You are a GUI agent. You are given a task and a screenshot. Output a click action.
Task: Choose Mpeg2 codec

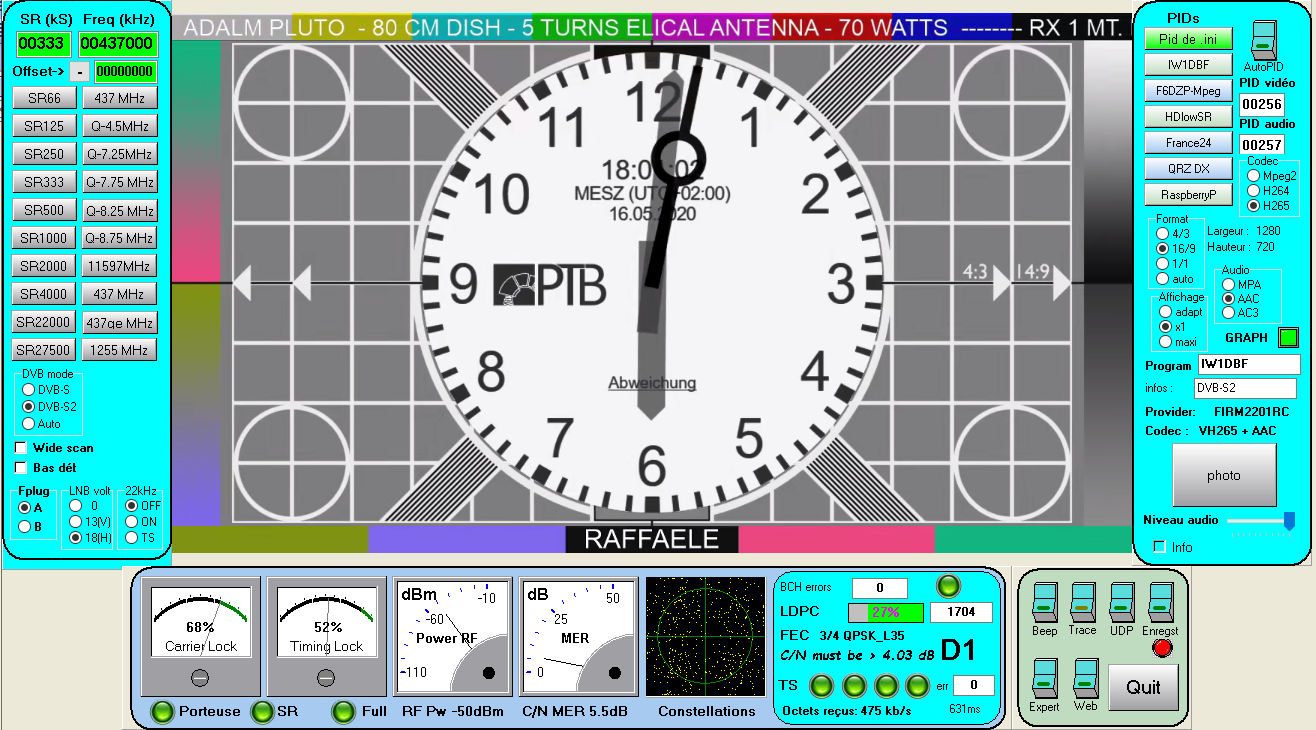(x=1253, y=175)
